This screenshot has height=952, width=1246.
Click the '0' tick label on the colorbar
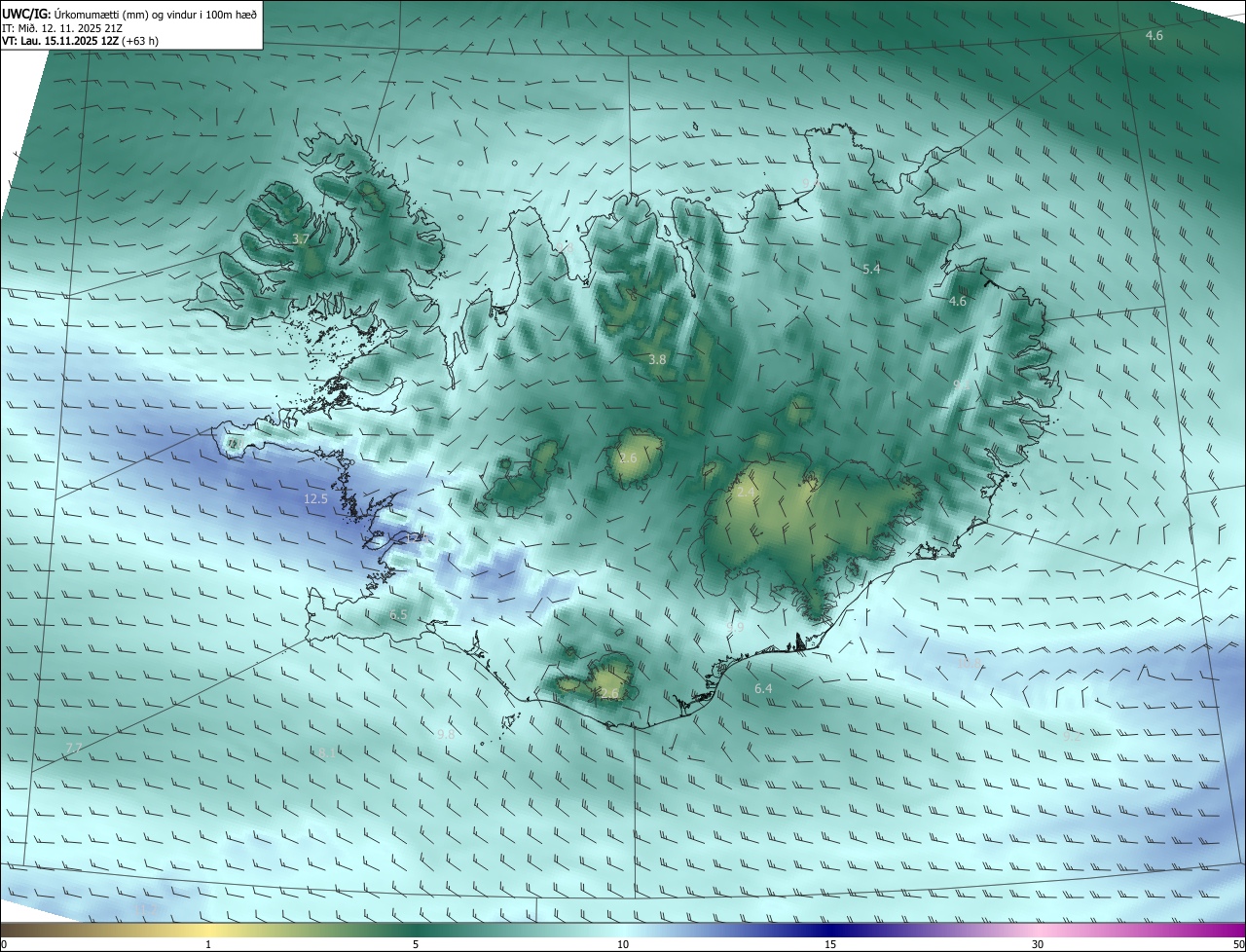(x=4, y=944)
